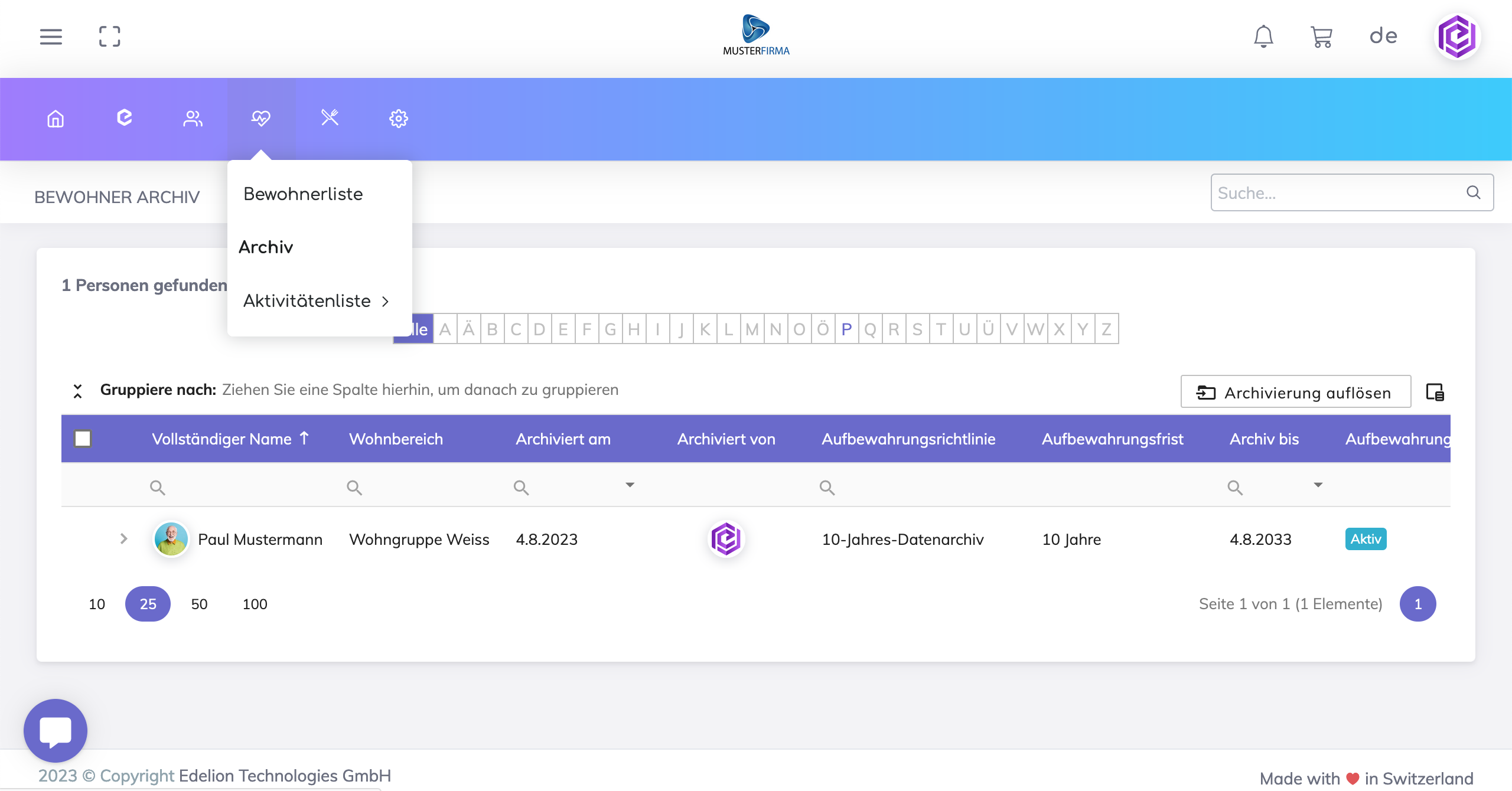This screenshot has height=791, width=1512.
Task: Open the hamburger menu icon
Action: 51,37
